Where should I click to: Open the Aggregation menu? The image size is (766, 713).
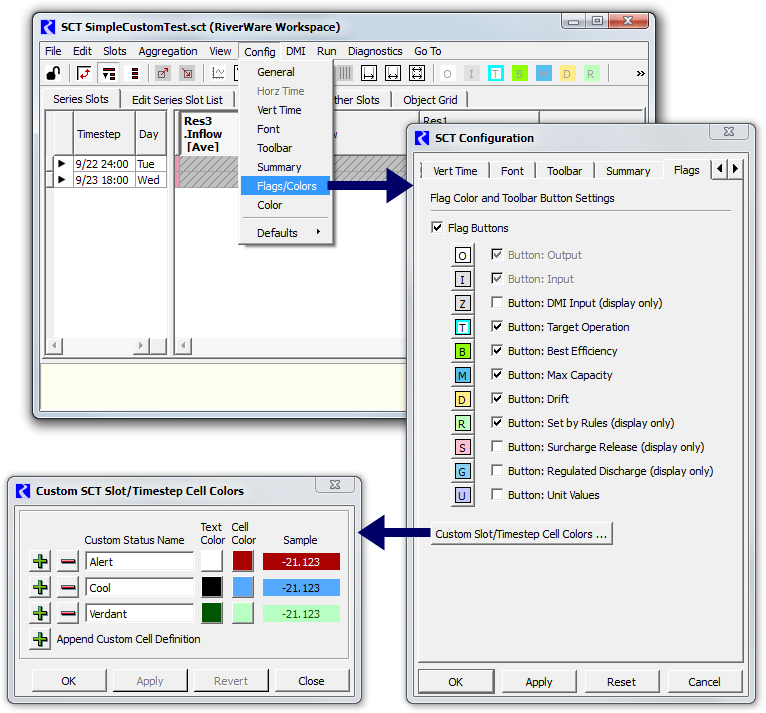[x=168, y=51]
